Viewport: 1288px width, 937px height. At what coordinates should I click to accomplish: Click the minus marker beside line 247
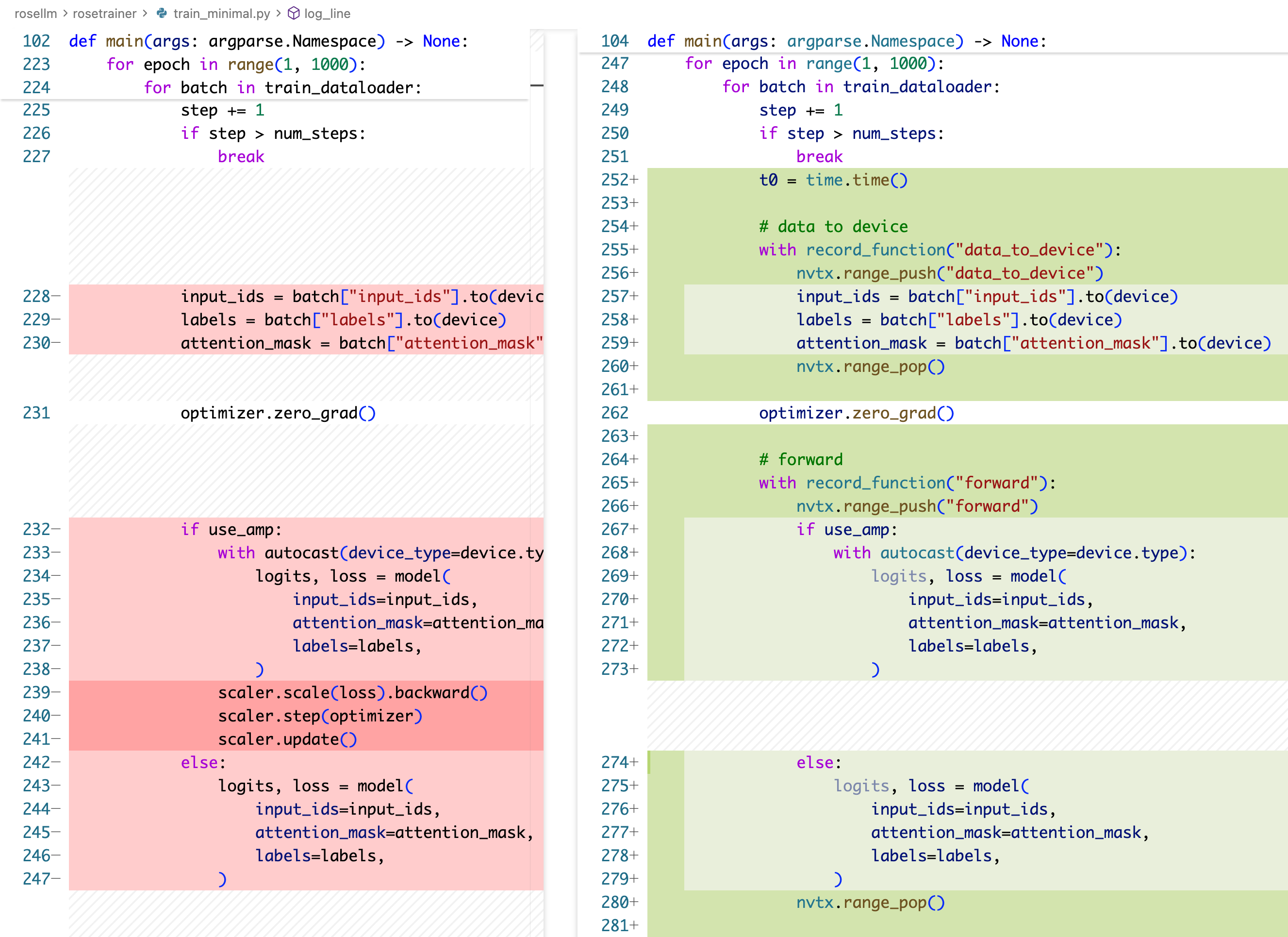point(56,878)
